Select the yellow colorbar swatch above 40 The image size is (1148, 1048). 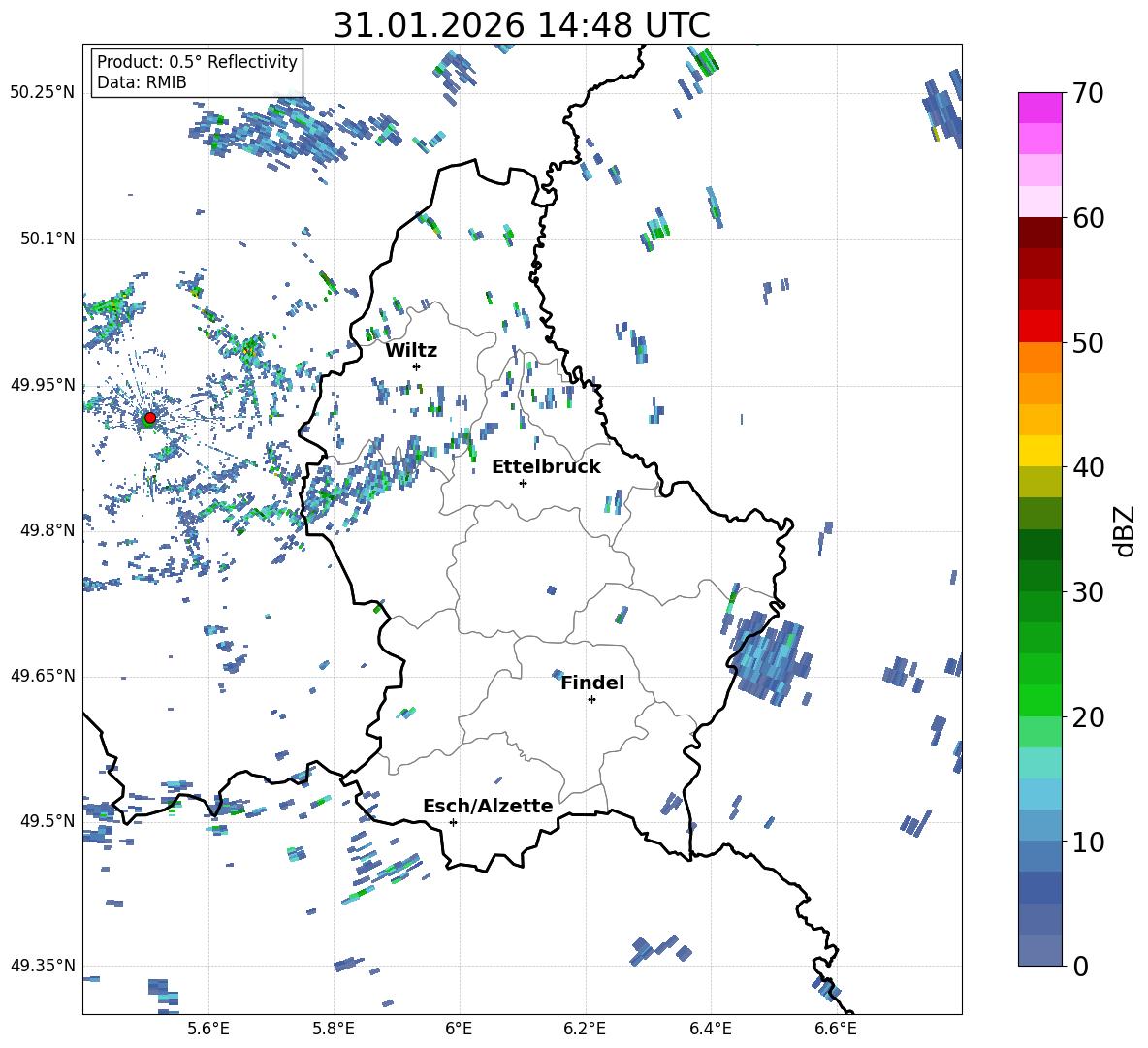tap(1040, 451)
